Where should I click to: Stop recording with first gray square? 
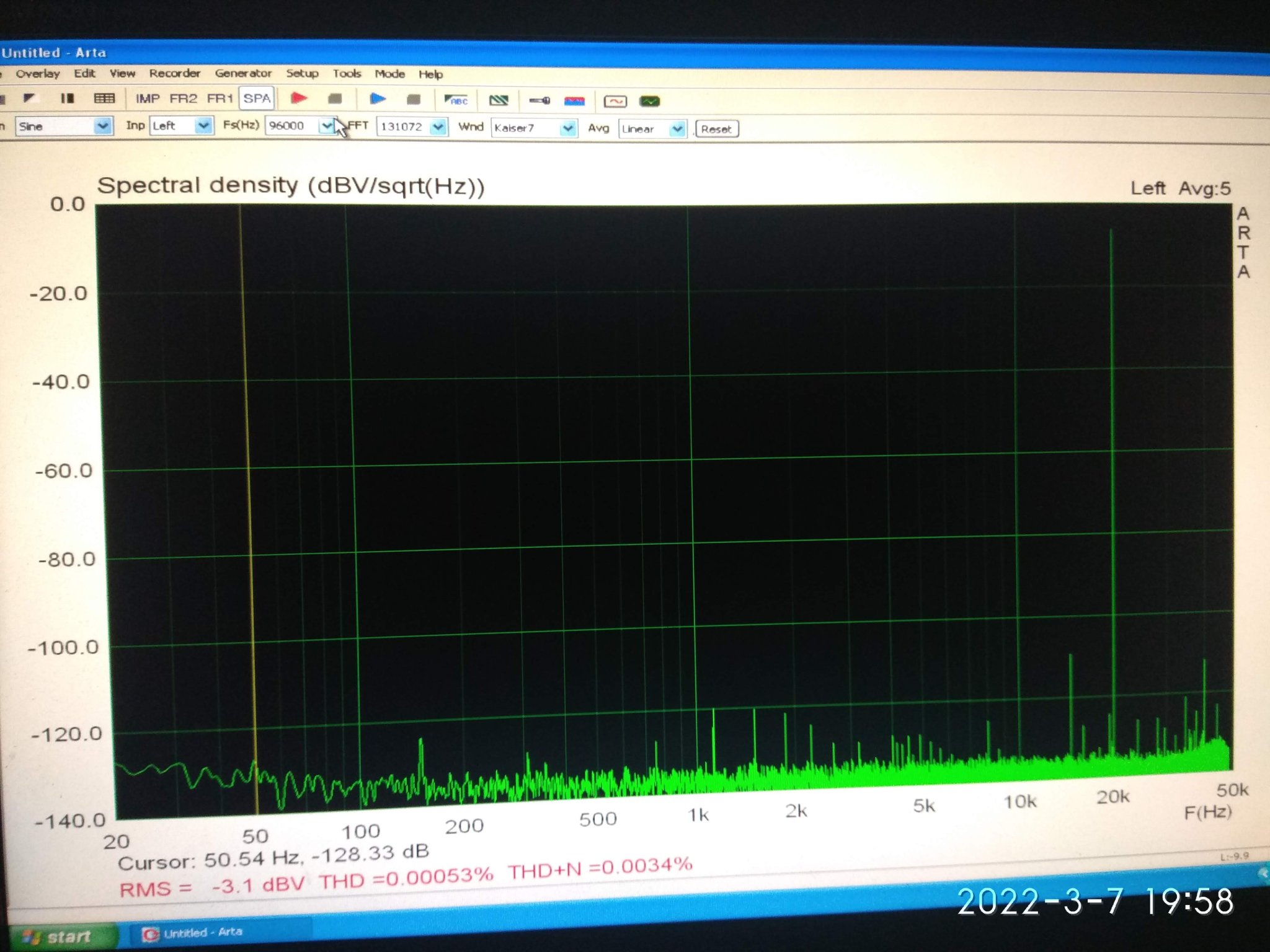335,99
